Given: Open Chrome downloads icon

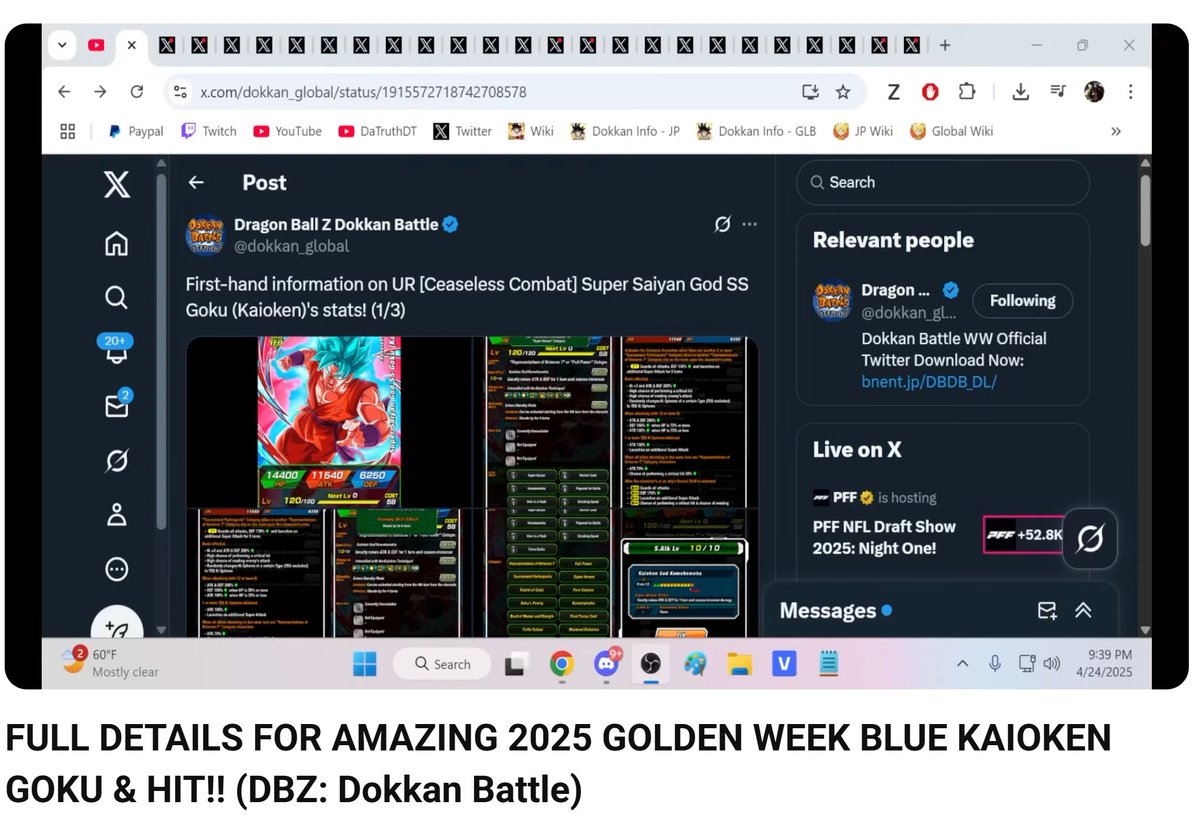Looking at the screenshot, I should (x=1020, y=92).
